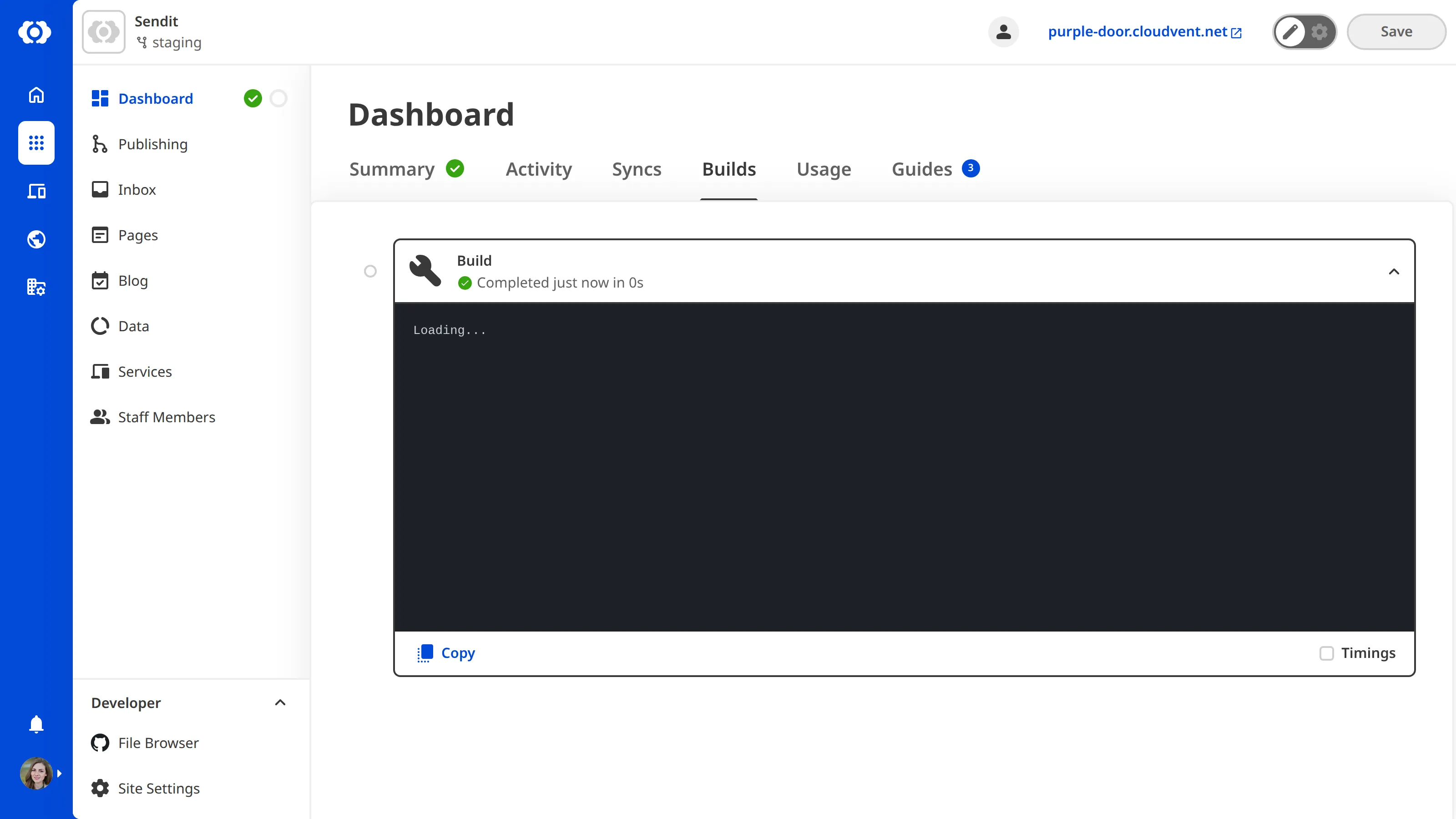Open the Publishing section
The height and width of the screenshot is (819, 1456).
coord(152,144)
